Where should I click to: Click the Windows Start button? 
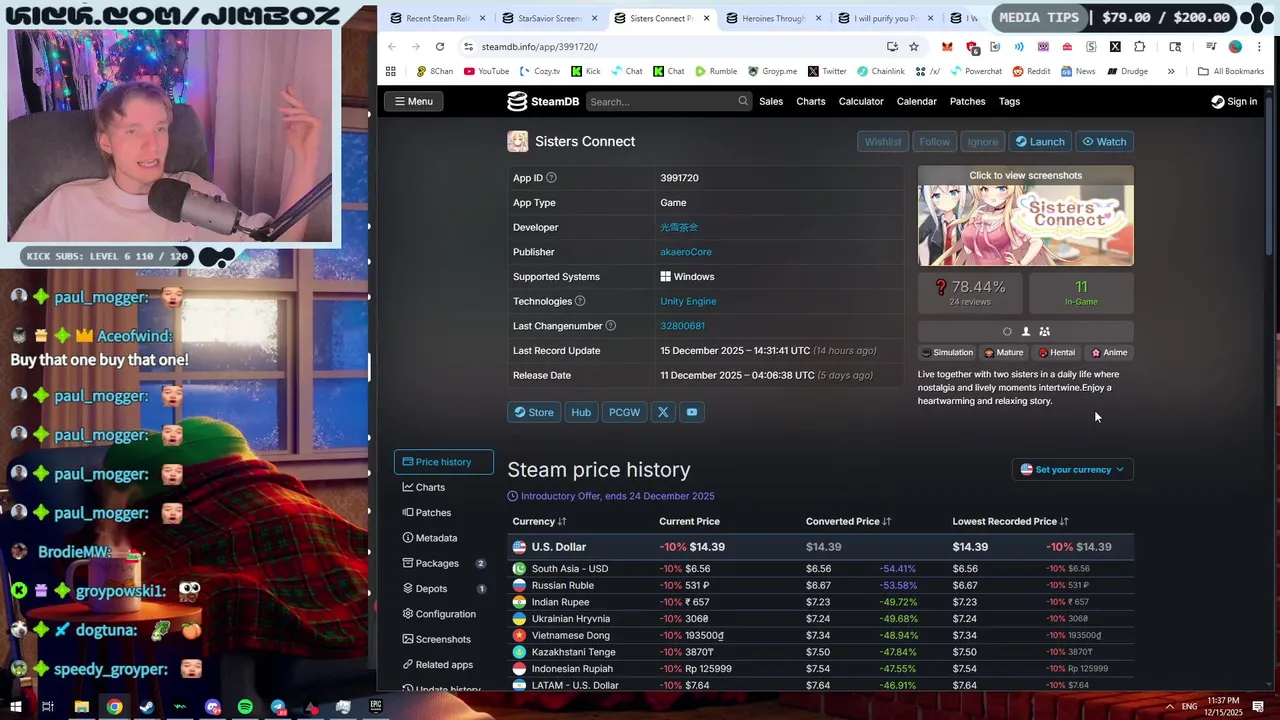(16, 707)
